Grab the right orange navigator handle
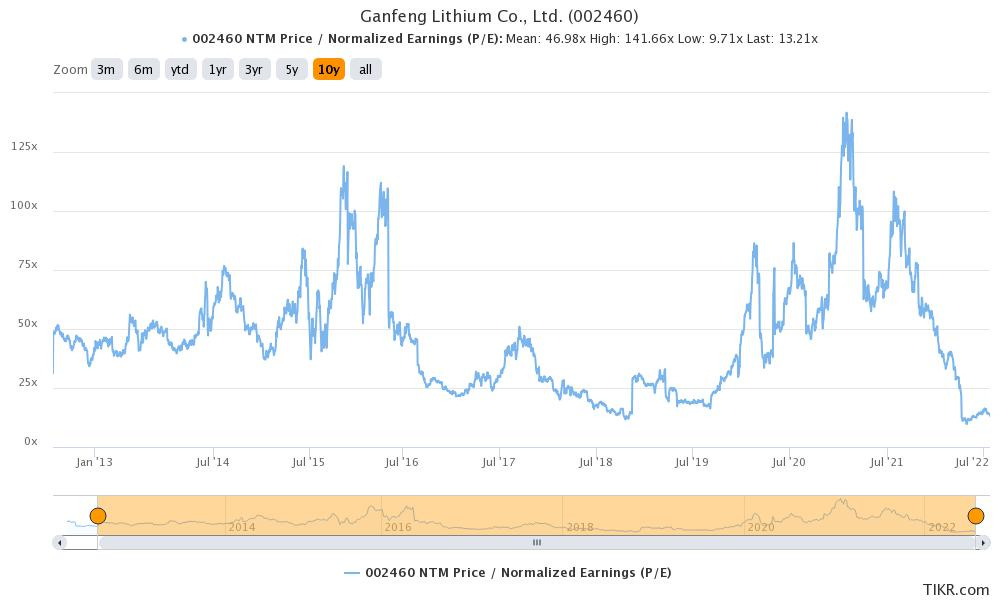This screenshot has width=1000, height=600. pyautogui.click(x=976, y=516)
